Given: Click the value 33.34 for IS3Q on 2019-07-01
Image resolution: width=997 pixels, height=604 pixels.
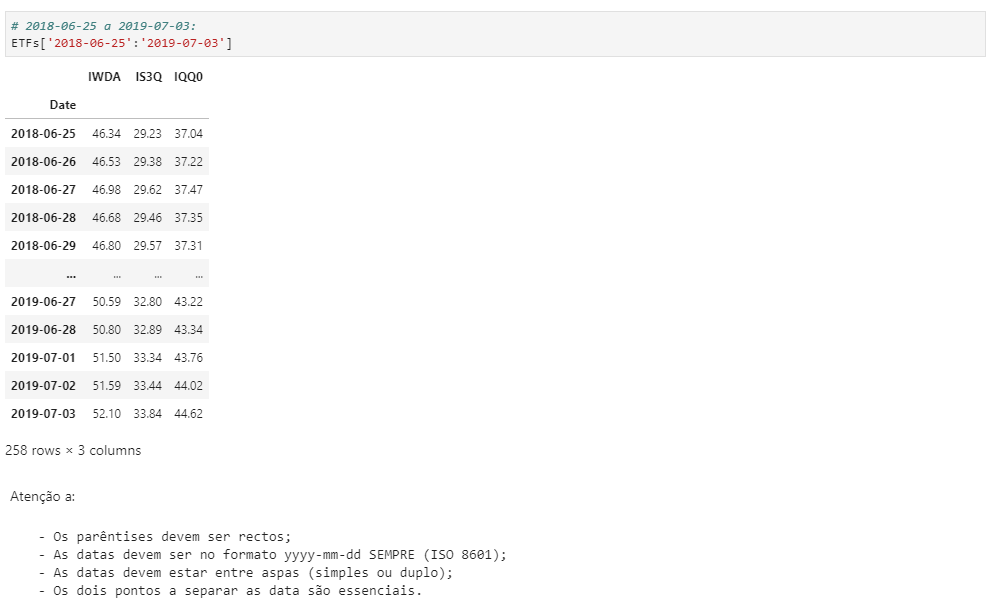Looking at the screenshot, I should pyautogui.click(x=147, y=357).
